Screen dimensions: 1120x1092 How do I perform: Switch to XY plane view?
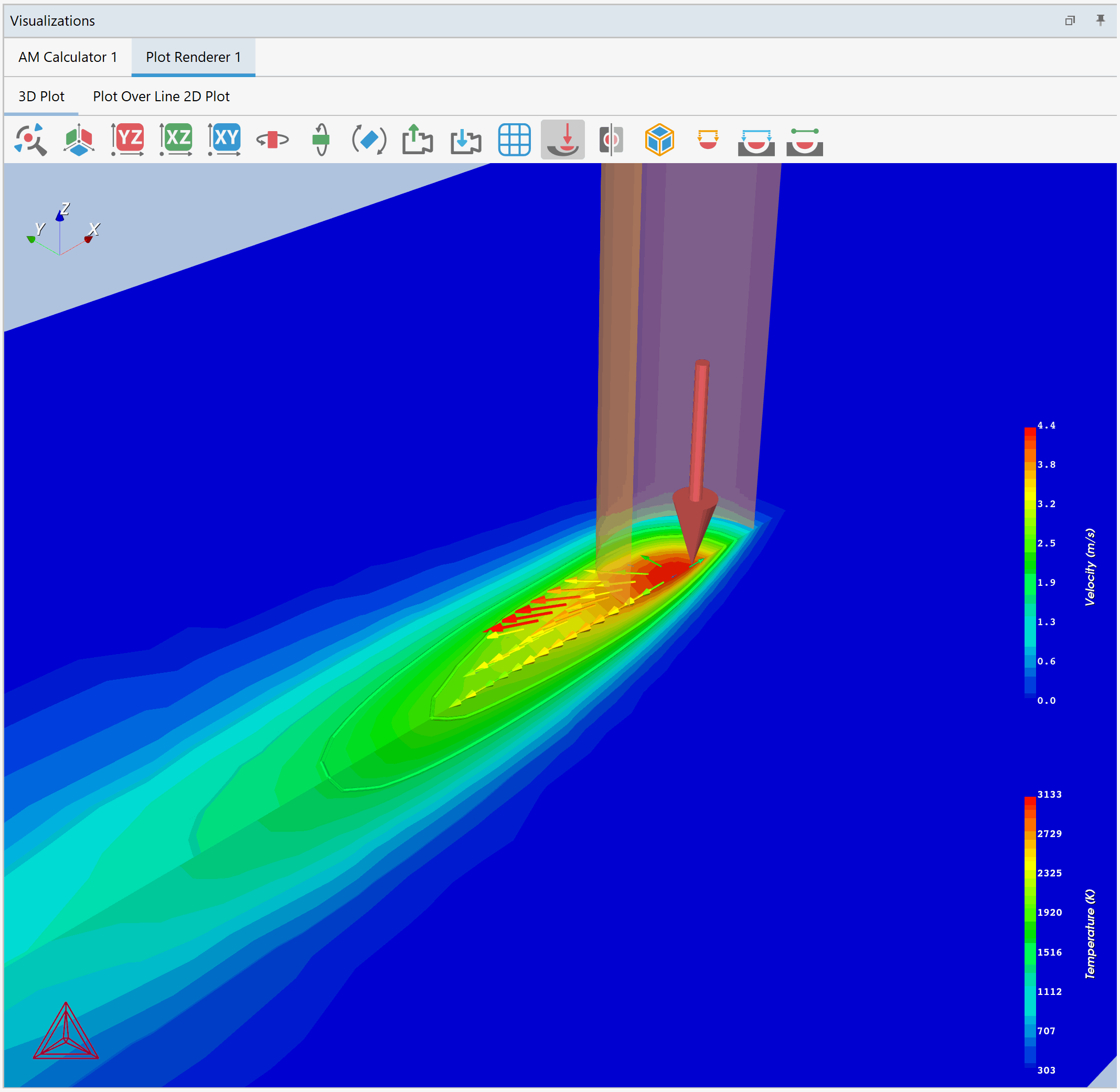point(224,140)
